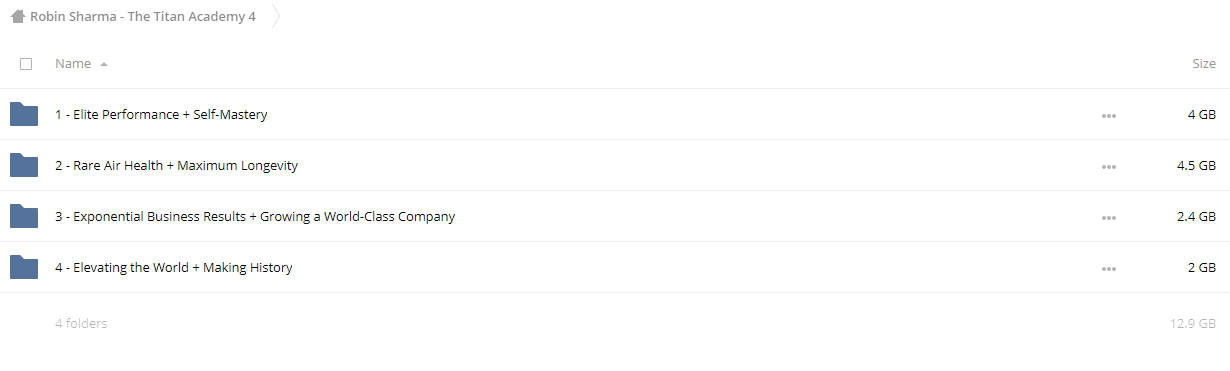
Task: Sort files by Name column header
Action: [x=73, y=63]
